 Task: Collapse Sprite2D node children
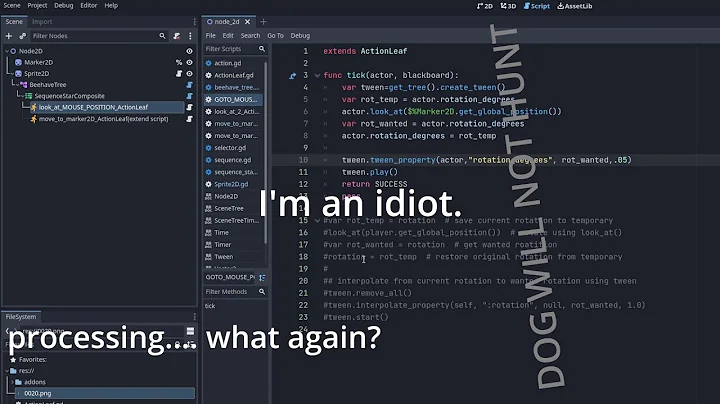[12, 73]
